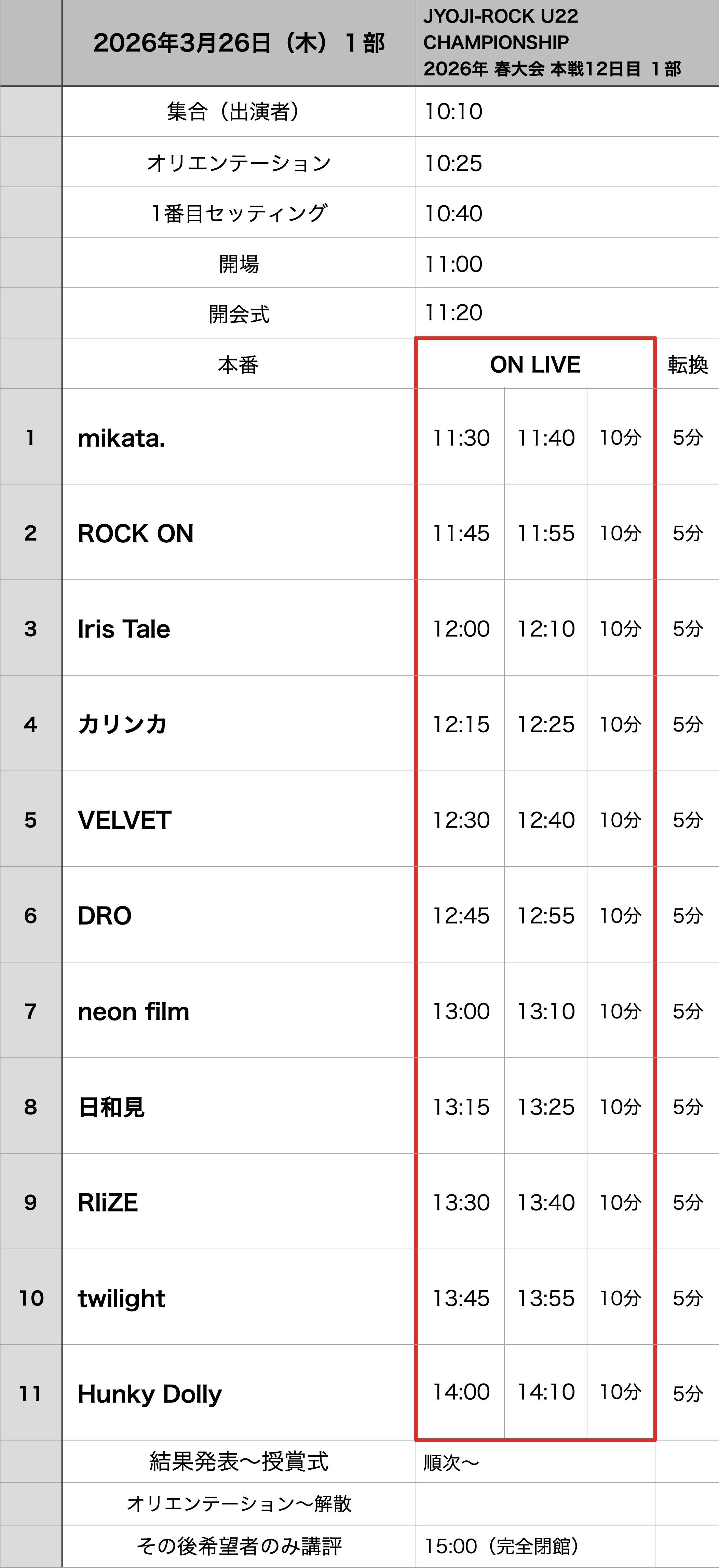Select the 15:00（完全閉館）cell

click(501, 1546)
